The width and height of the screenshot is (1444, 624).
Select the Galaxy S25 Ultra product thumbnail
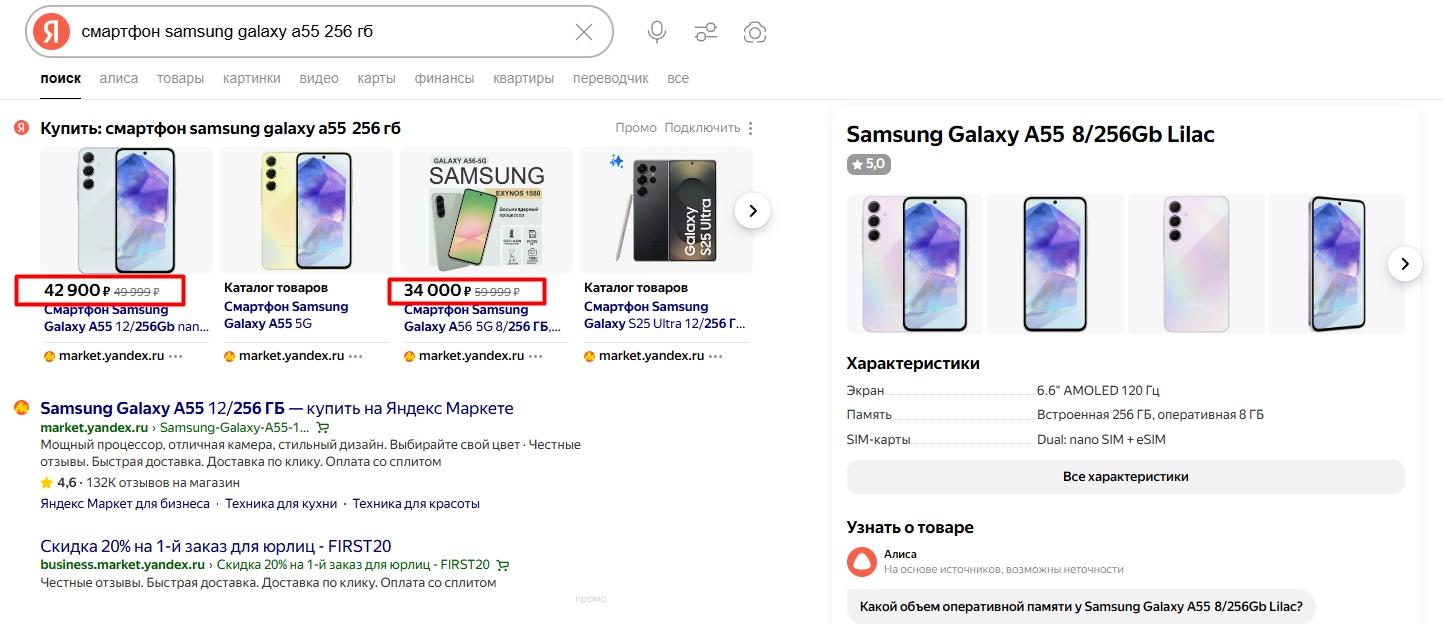[666, 210]
